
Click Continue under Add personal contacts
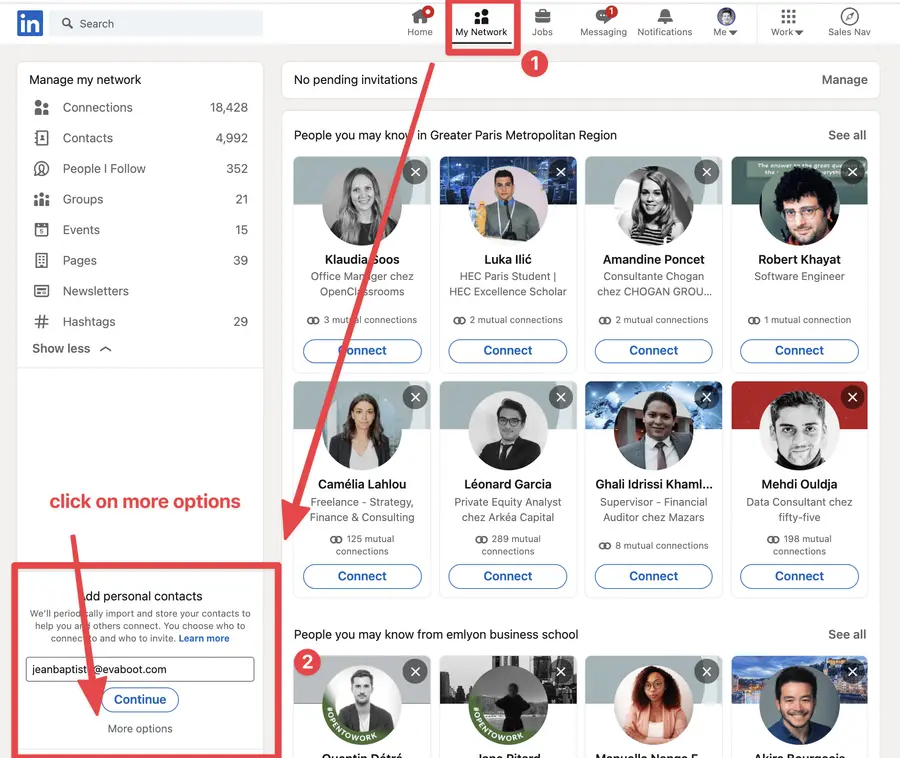(x=139, y=700)
